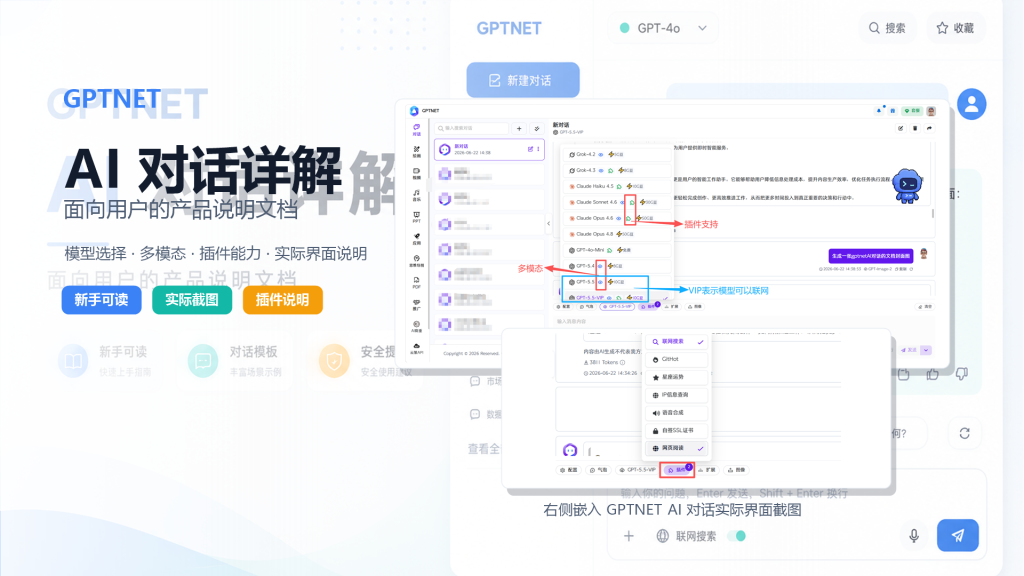Click the edit pencil icon above chat

[901, 129]
